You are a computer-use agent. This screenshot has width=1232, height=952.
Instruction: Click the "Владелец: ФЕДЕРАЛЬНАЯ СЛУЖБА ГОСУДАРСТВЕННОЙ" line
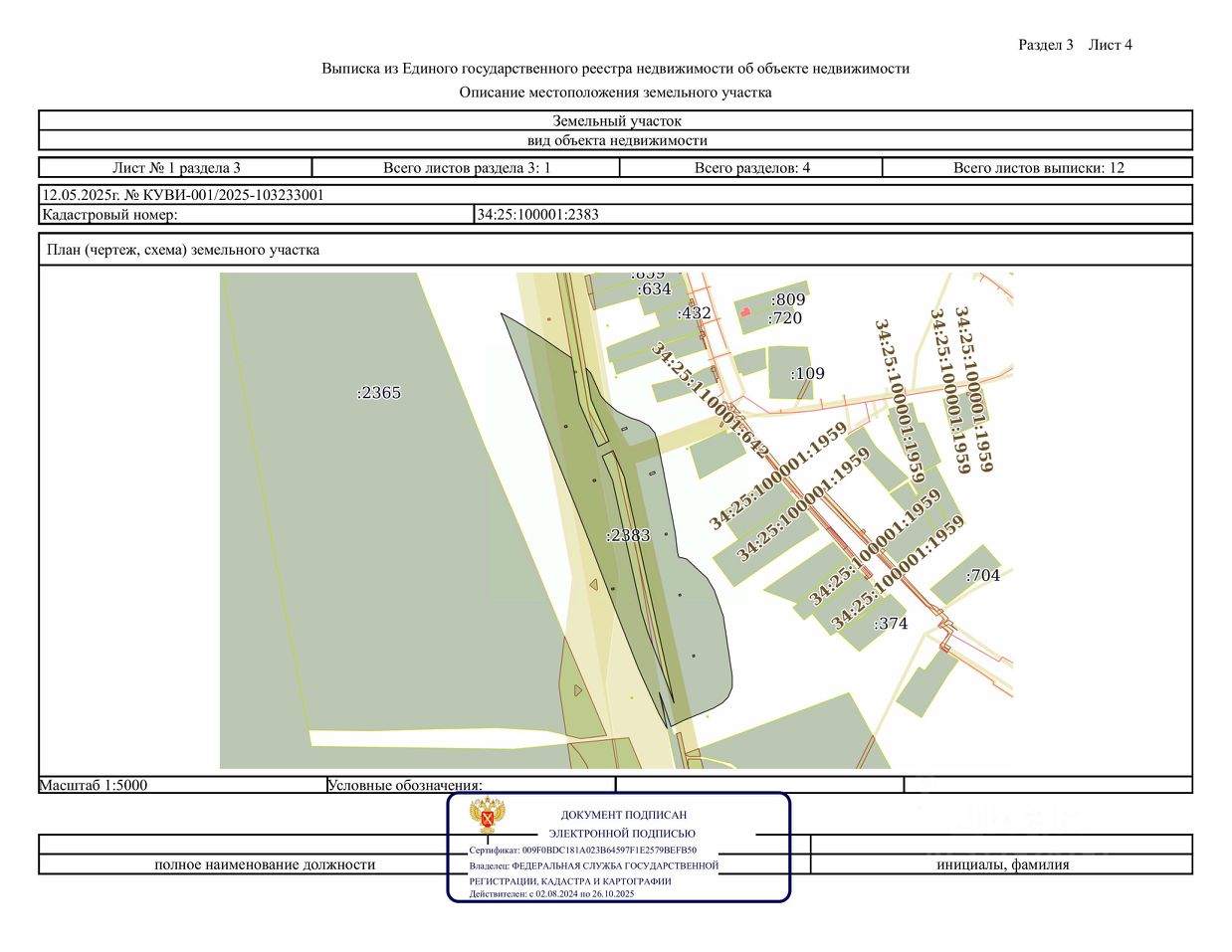click(594, 865)
